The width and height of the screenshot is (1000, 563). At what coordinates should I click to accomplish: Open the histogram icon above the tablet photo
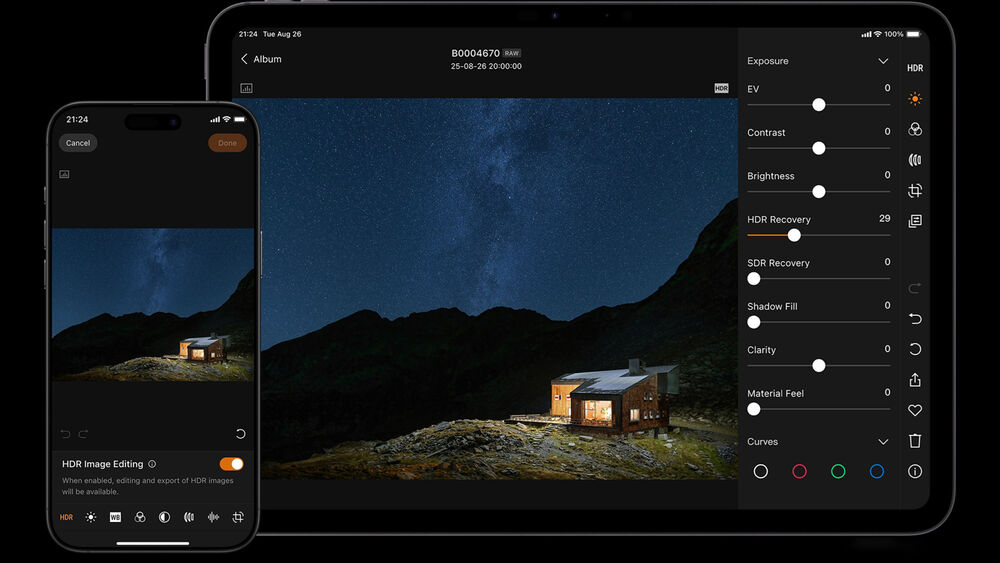click(x=246, y=88)
